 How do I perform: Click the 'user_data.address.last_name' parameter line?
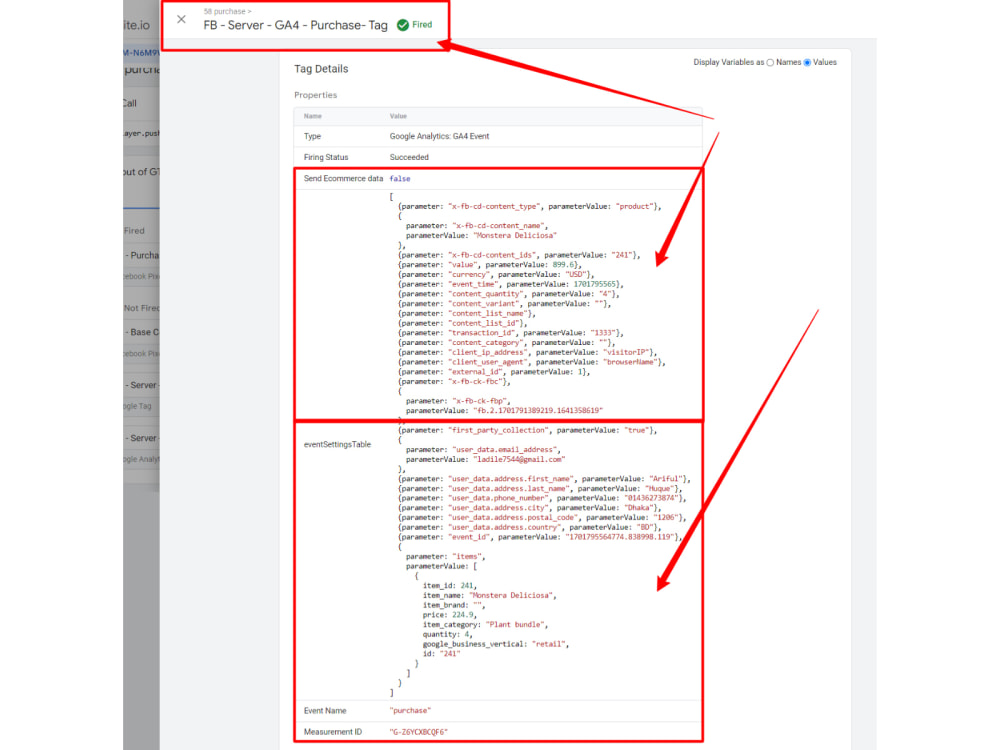click(540, 489)
